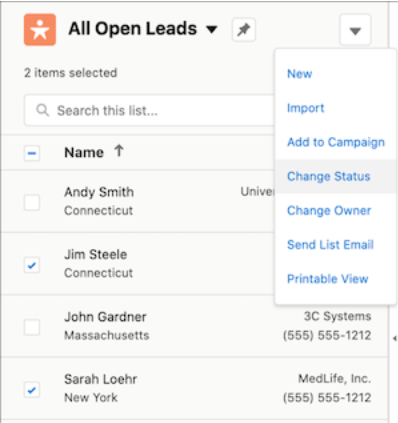Select the John Gardner checkbox
The image size is (398, 423).
(32, 327)
